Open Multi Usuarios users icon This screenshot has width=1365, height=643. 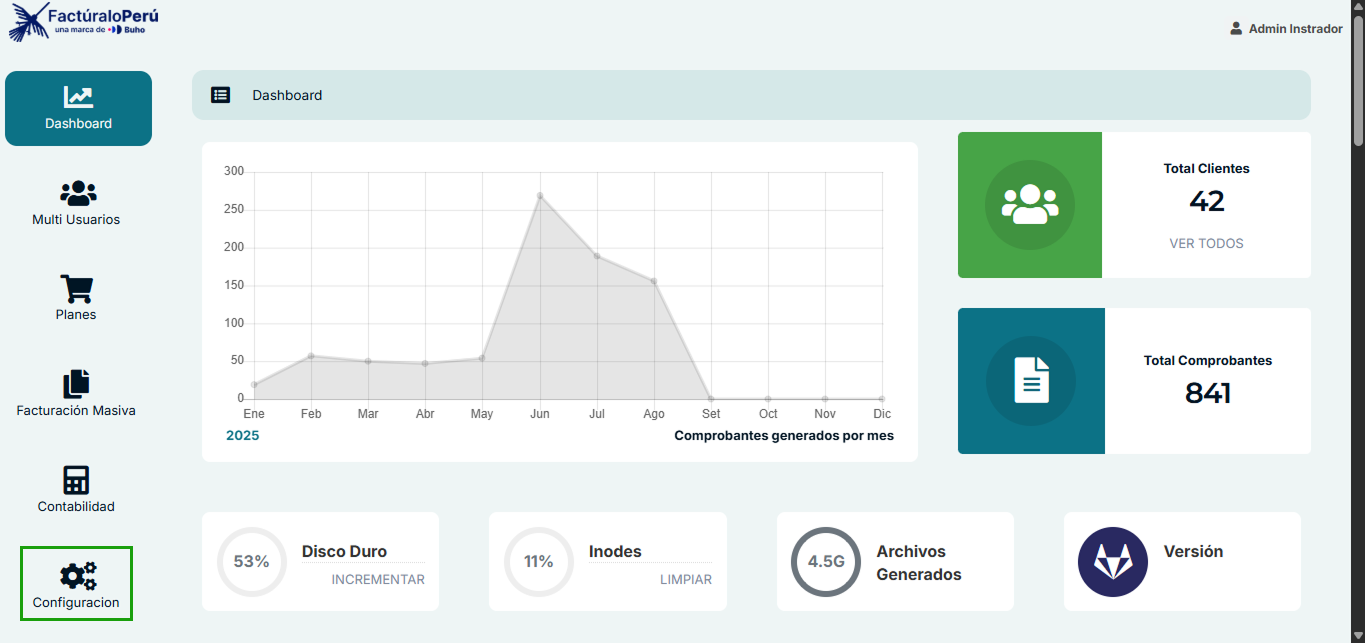(x=78, y=193)
